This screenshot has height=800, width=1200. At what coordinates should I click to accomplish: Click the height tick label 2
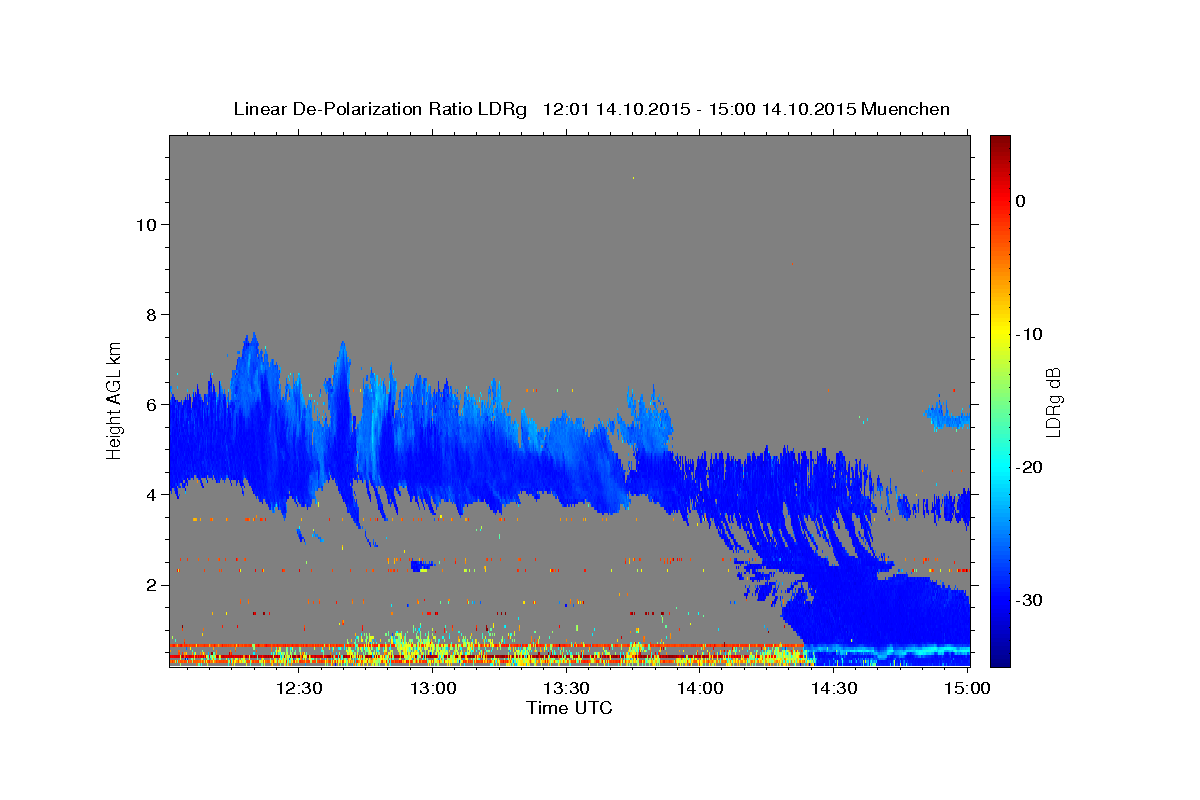[151, 584]
